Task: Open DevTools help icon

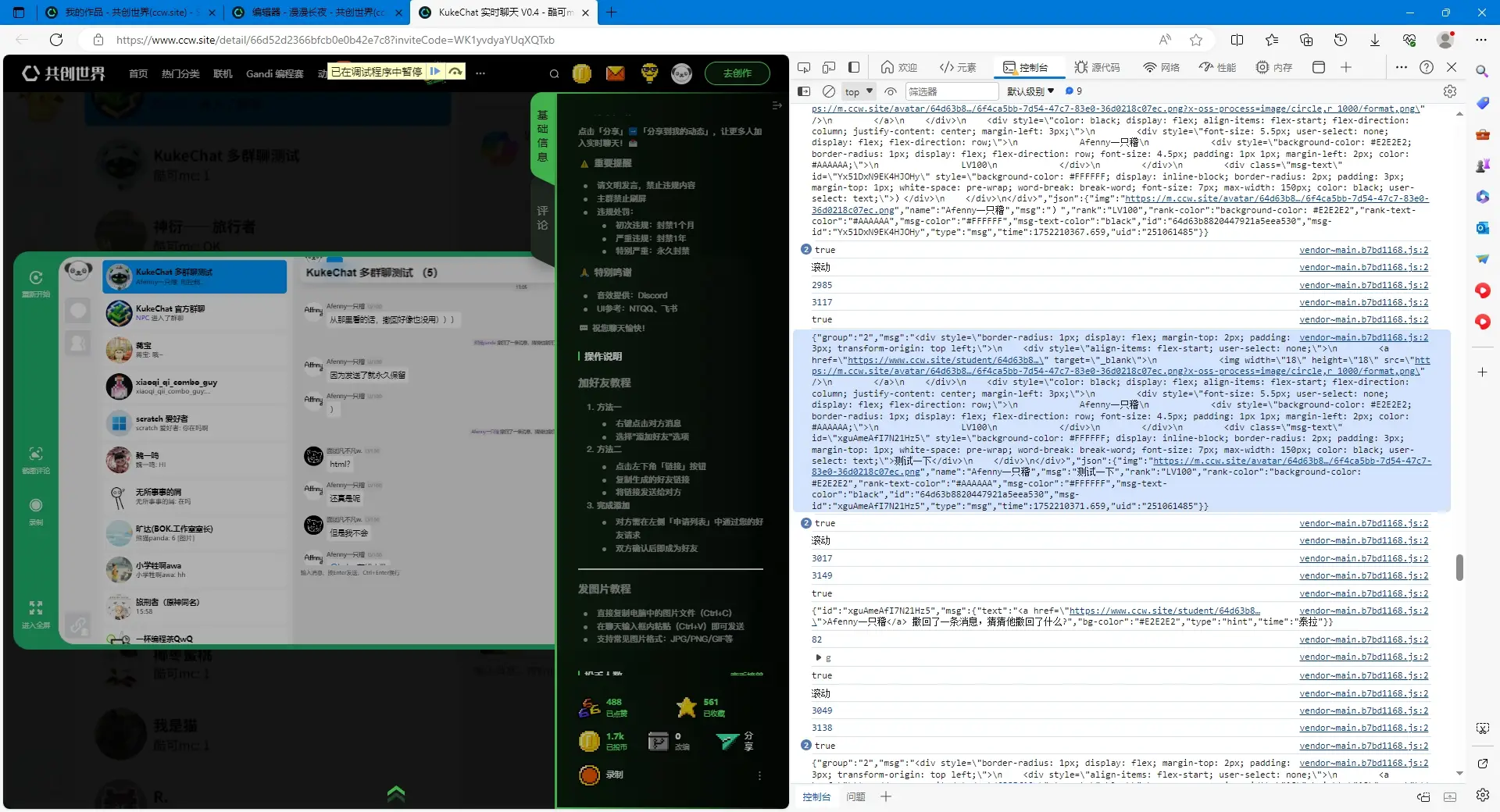Action: coord(1427,67)
